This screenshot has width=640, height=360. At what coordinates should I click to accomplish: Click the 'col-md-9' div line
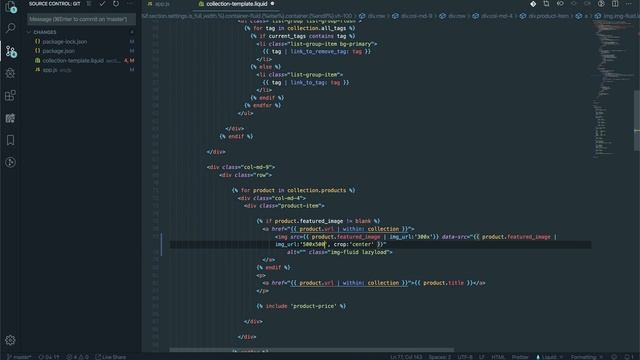click(x=241, y=167)
